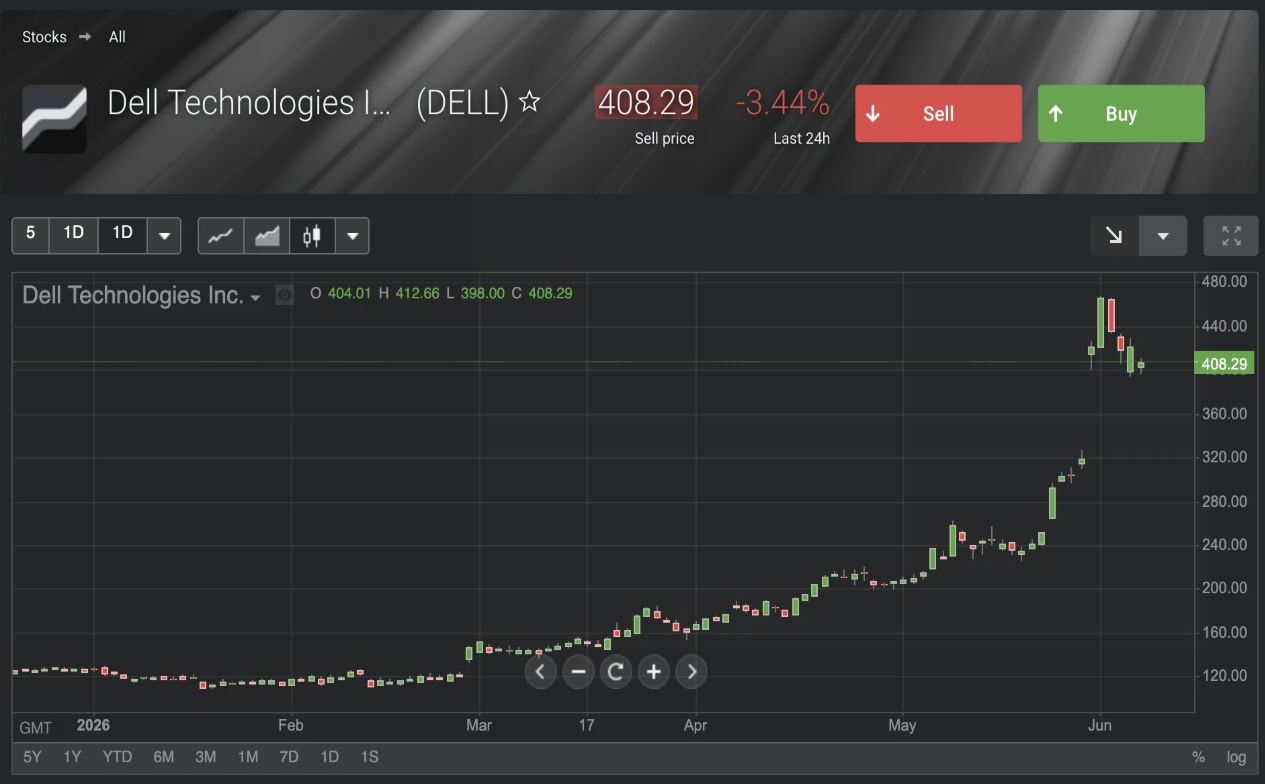Click the 240.00 price axis label

coord(1223,545)
